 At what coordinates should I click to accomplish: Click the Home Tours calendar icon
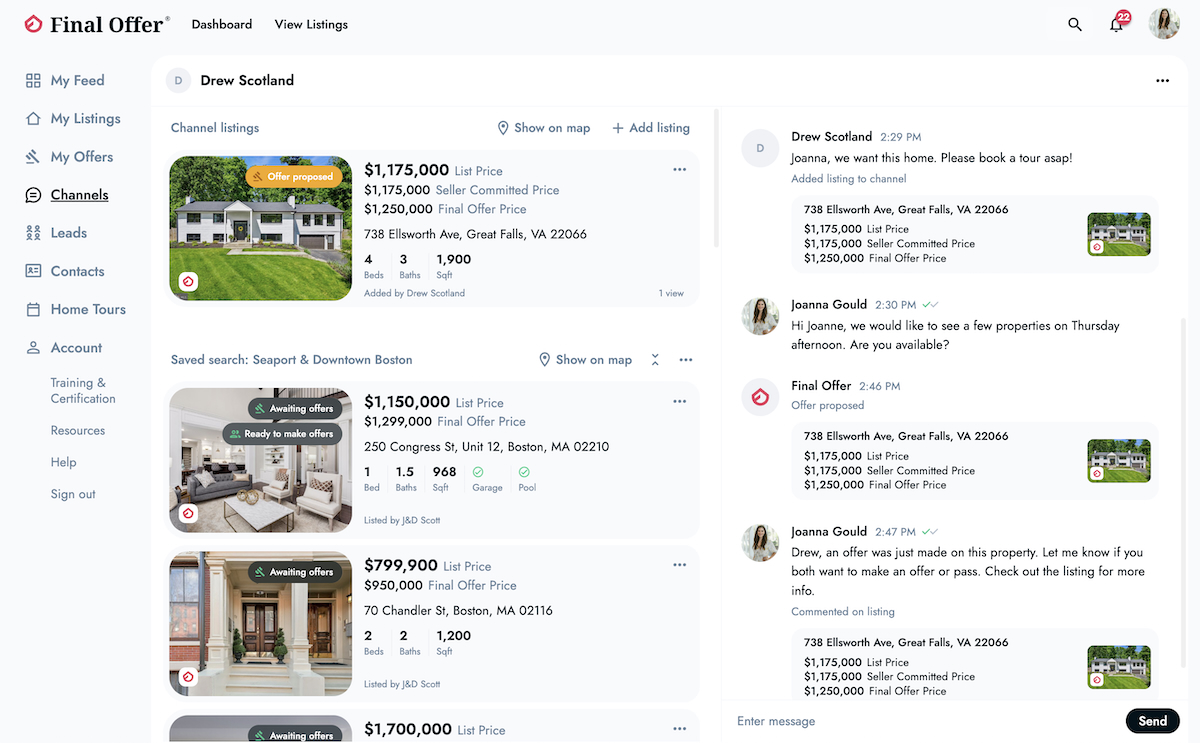(33, 310)
